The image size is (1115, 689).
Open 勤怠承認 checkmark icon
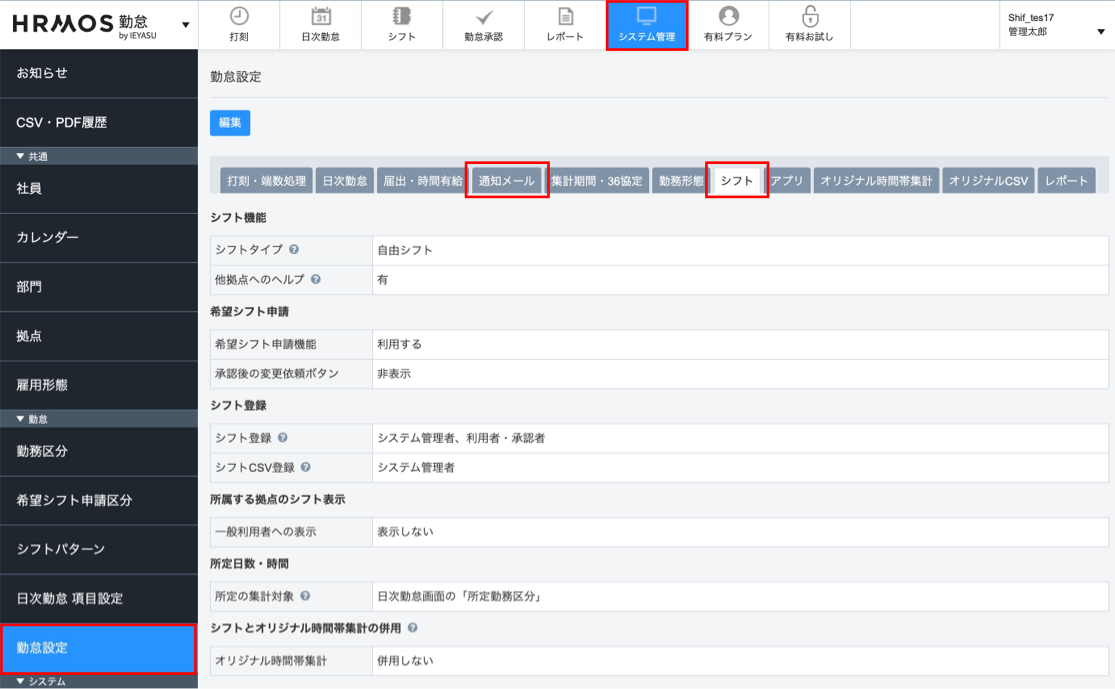(x=484, y=17)
